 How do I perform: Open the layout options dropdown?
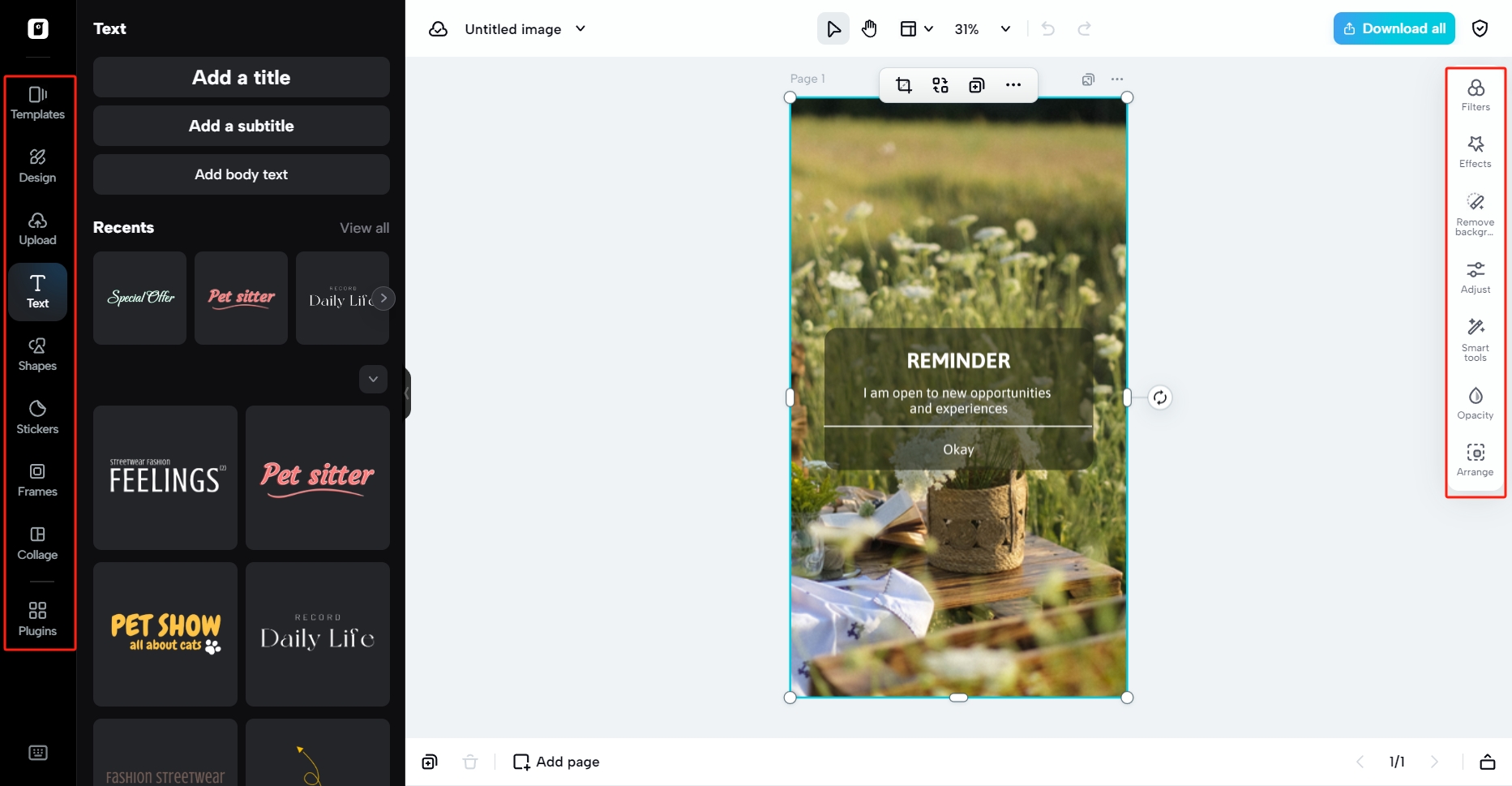click(x=917, y=29)
